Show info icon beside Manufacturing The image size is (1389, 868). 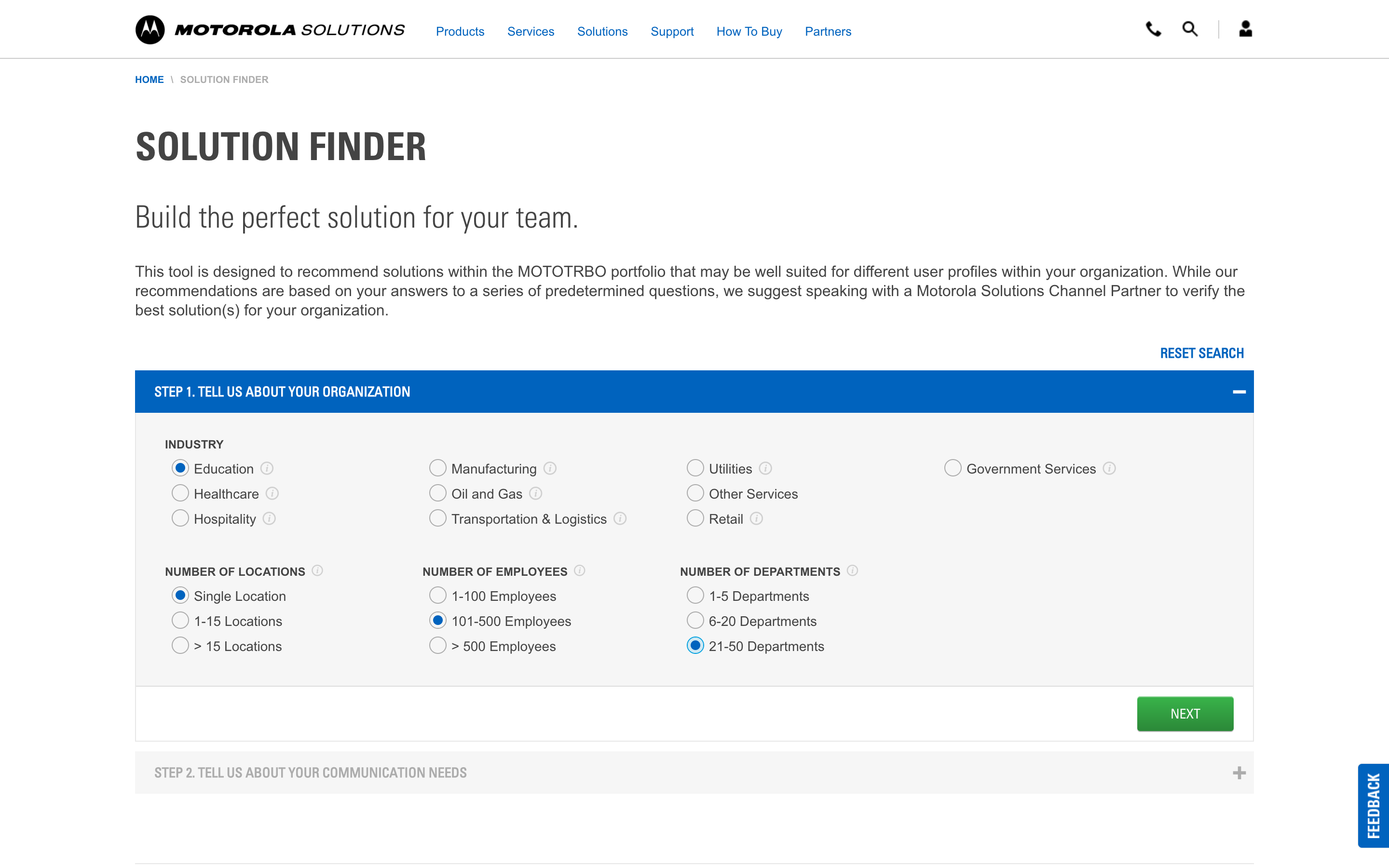coord(550,468)
